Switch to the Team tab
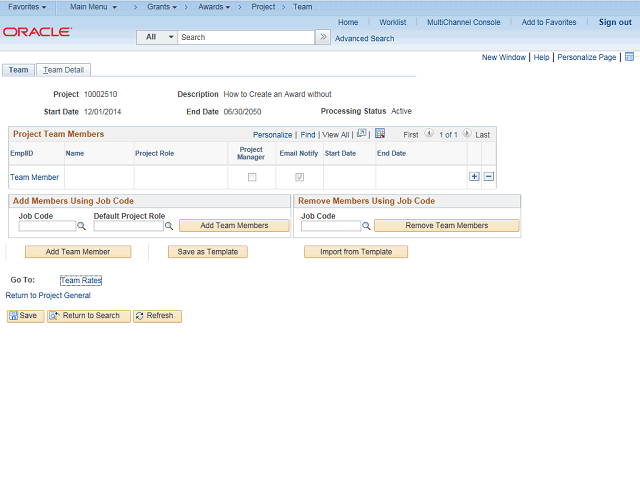The height and width of the screenshot is (480, 640). [x=18, y=70]
